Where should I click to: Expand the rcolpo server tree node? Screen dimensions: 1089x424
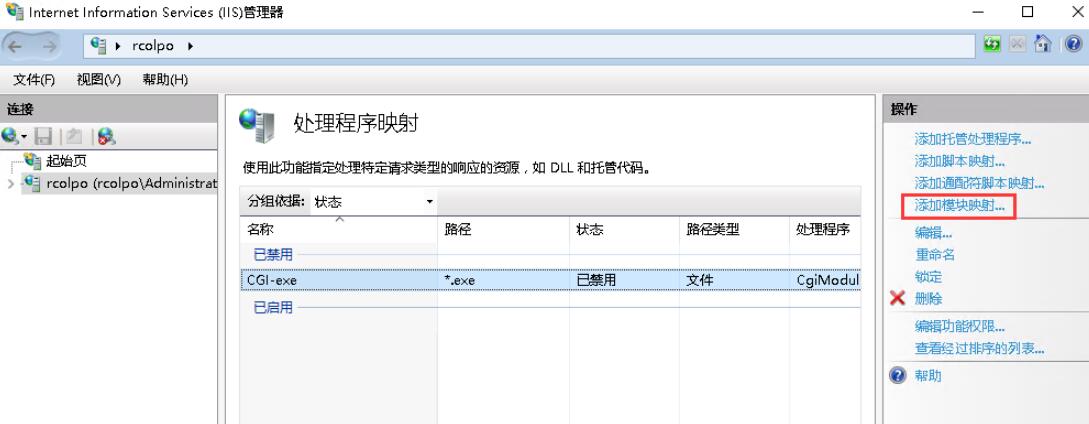pyautogui.click(x=10, y=184)
